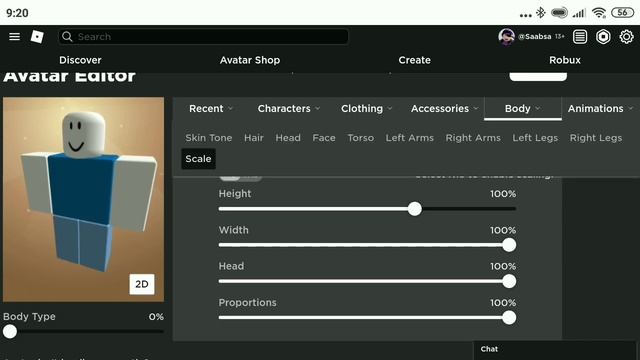Click the Height slider handle

click(415, 209)
